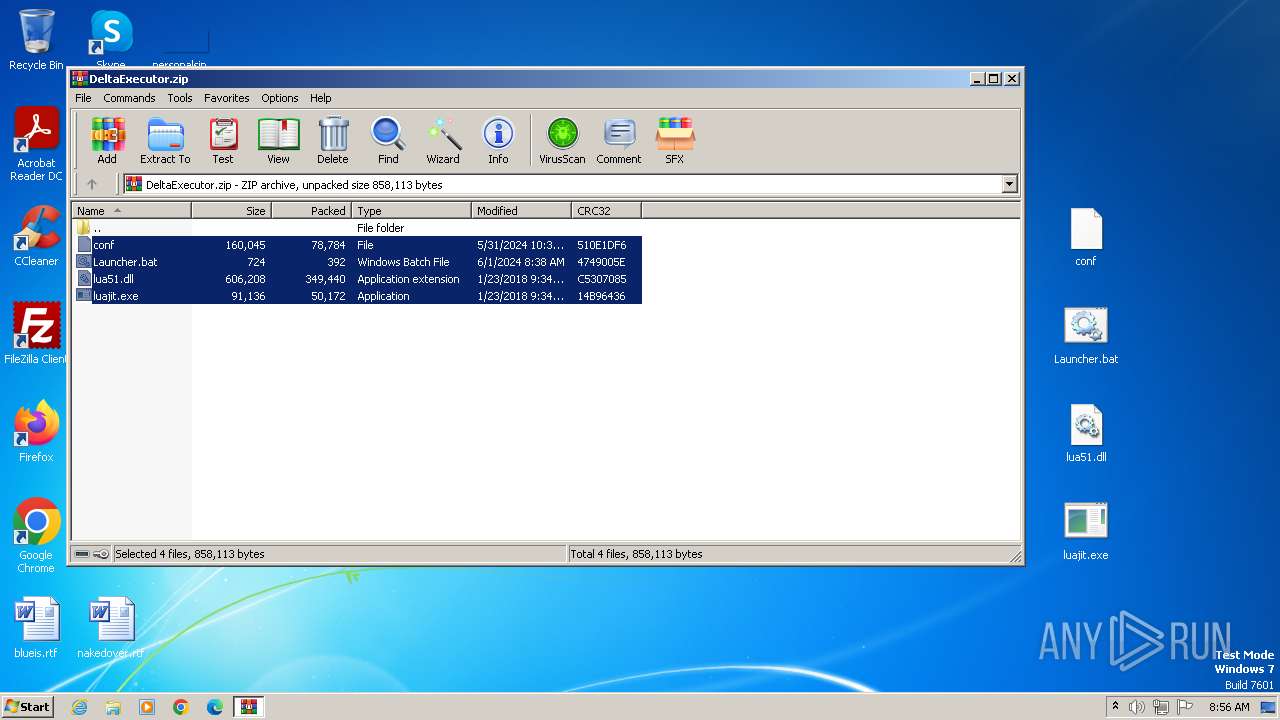Show archive Info icon

click(498, 140)
